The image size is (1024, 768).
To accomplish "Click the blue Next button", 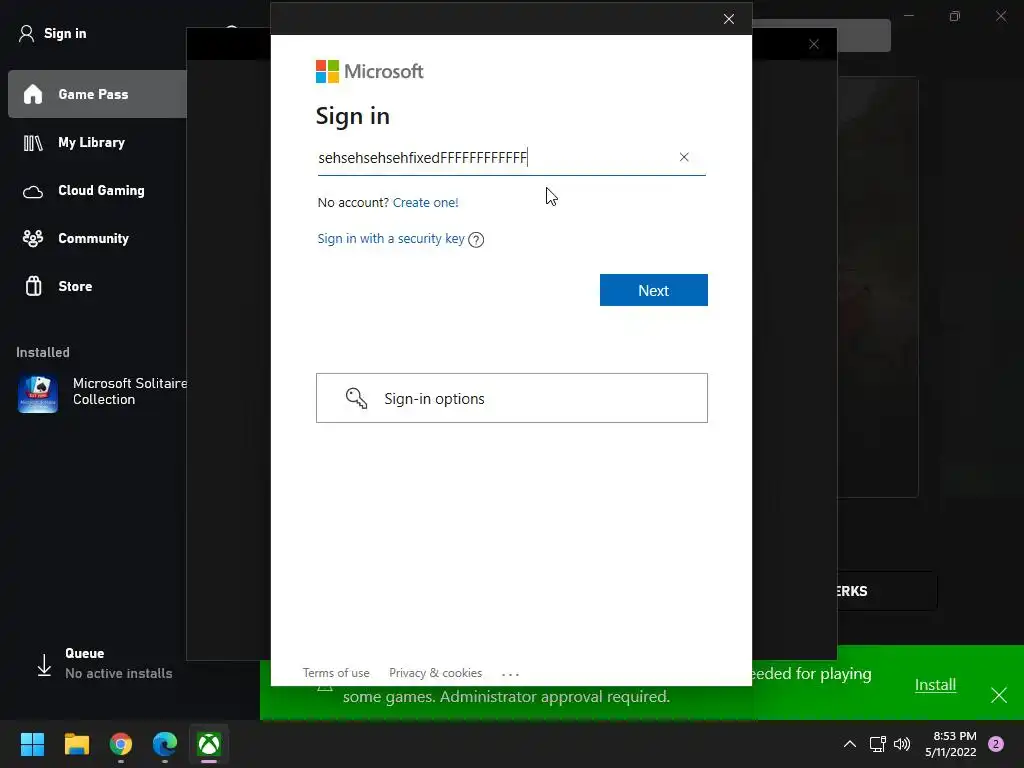I will click(653, 290).
